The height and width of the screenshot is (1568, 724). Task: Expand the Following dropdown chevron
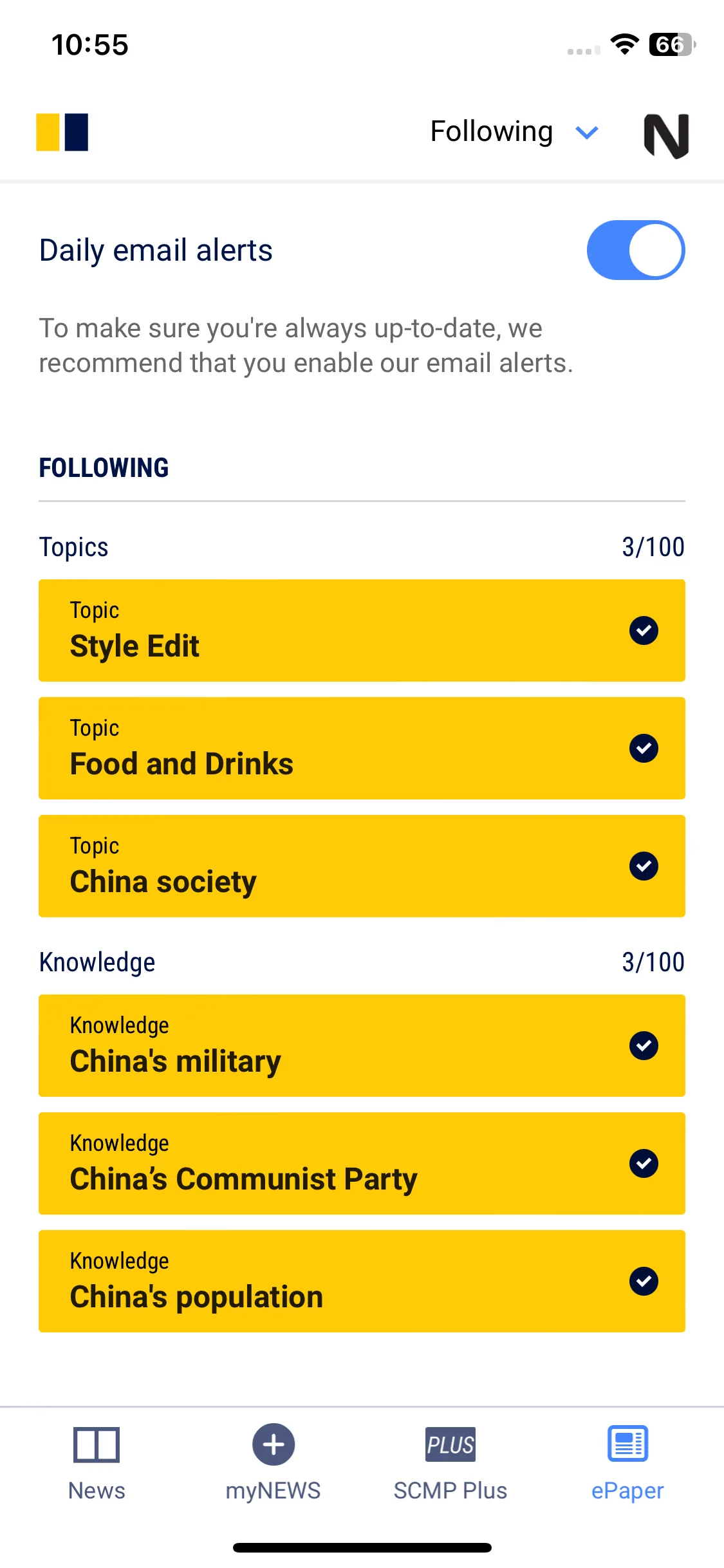click(x=587, y=133)
